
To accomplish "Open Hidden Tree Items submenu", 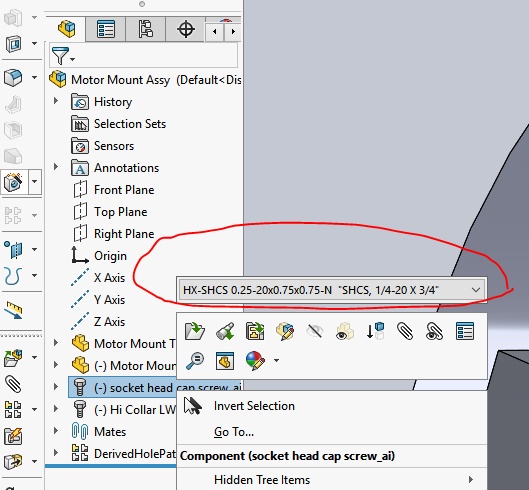I will [x=332, y=480].
